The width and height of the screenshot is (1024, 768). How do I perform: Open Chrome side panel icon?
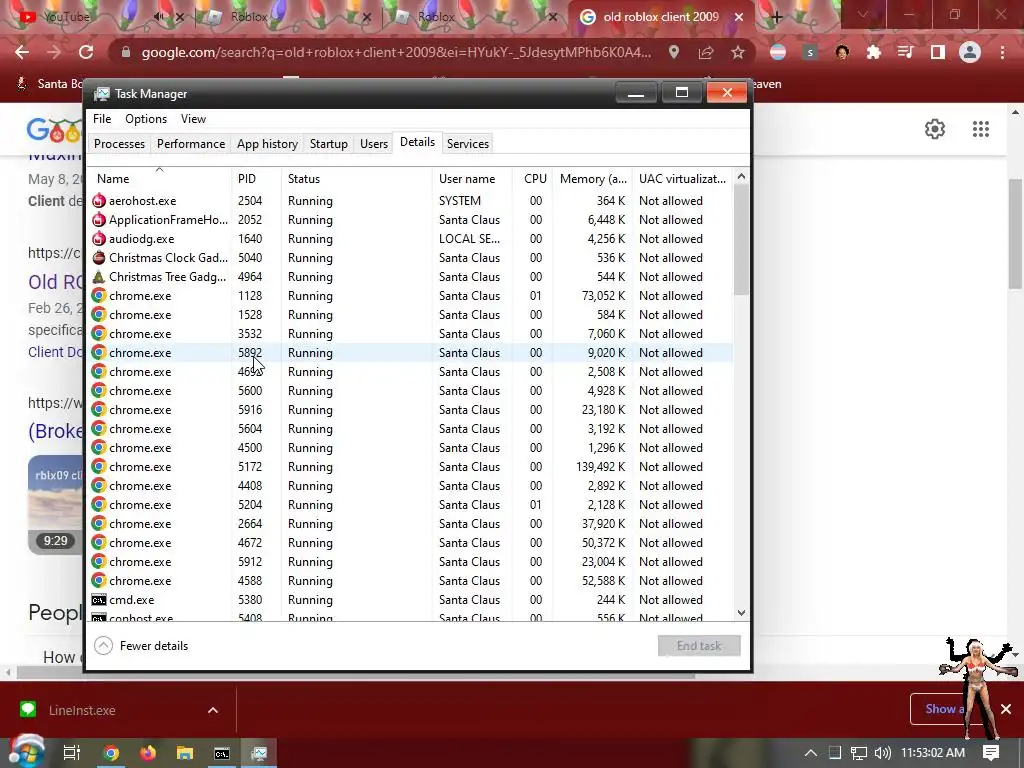click(938, 52)
